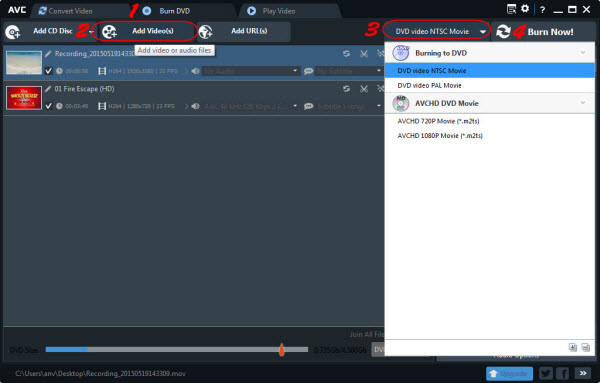Click the scissors cut icon for Fire Escape

[x=364, y=89]
